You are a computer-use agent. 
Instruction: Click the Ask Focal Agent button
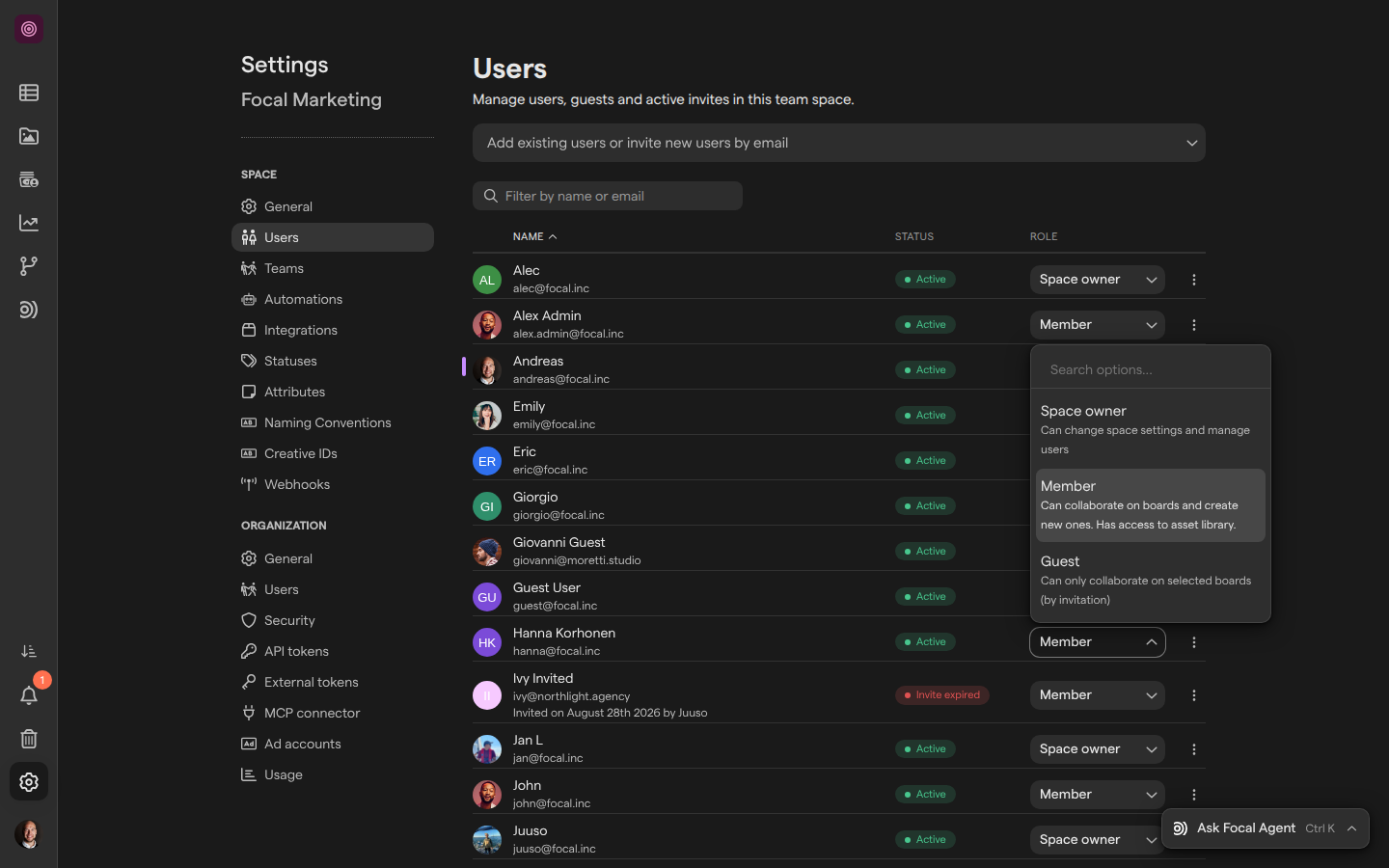click(1266, 828)
